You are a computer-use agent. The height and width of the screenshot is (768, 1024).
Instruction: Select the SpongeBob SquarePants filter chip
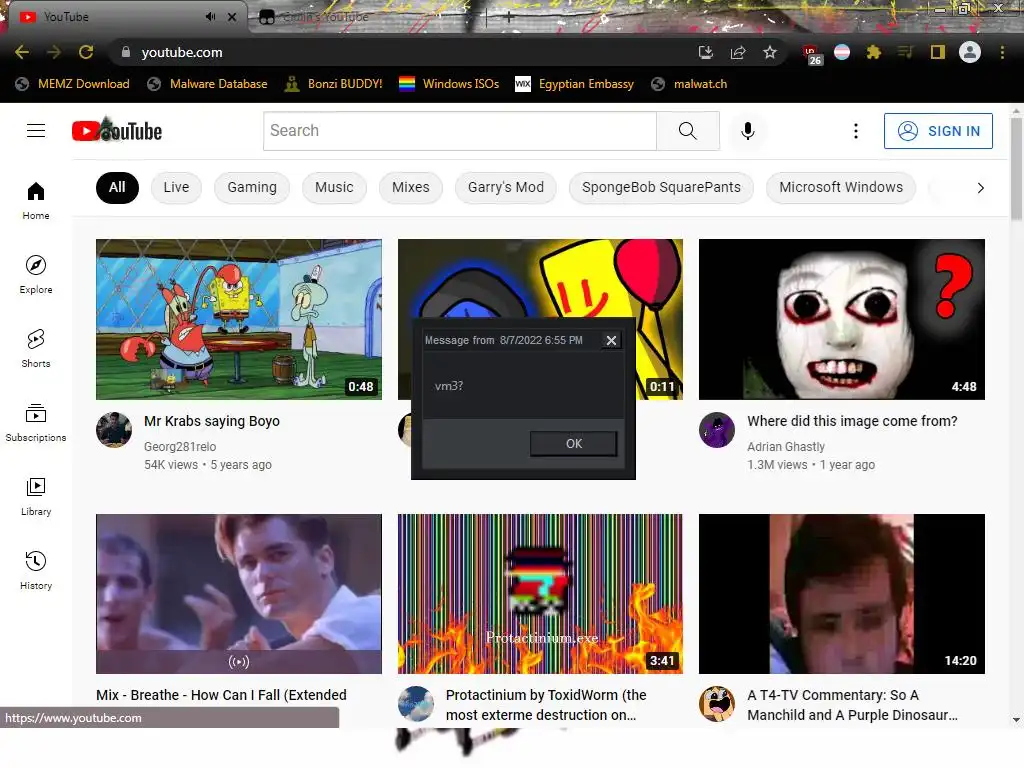point(662,187)
